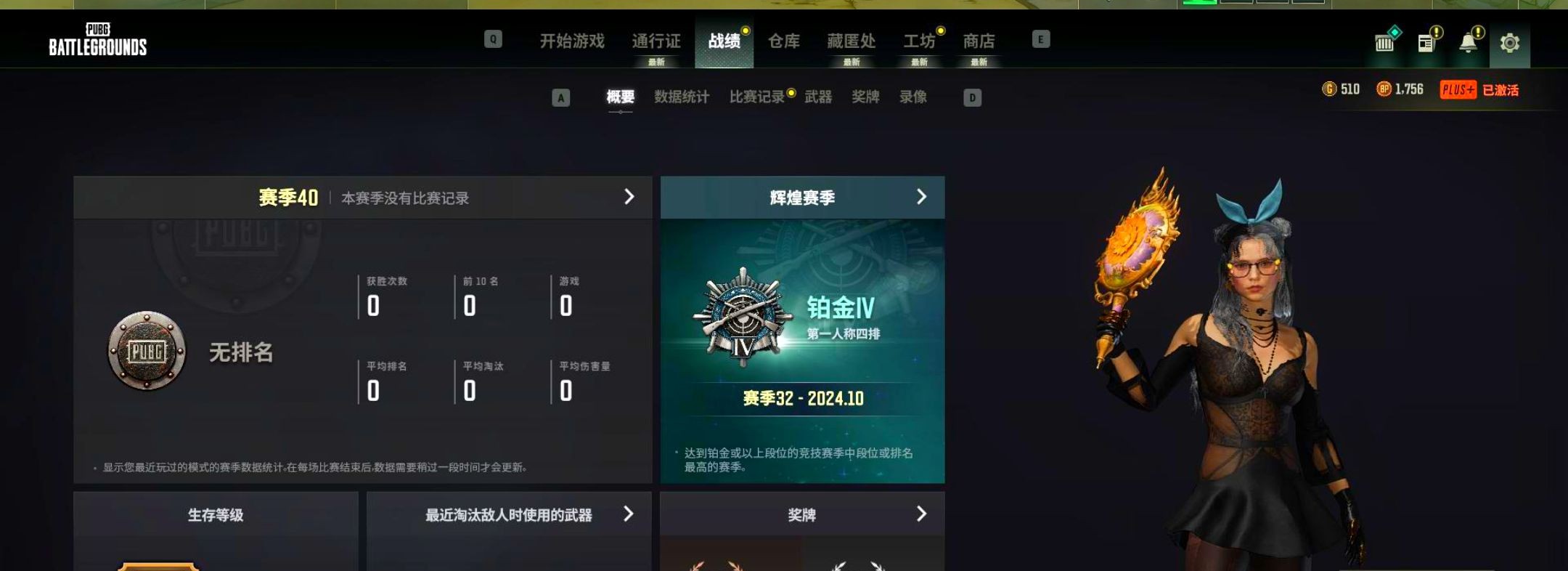Expand the 辉煌赛季 panel arrow
Screen dimensions: 1568x571
[921, 197]
